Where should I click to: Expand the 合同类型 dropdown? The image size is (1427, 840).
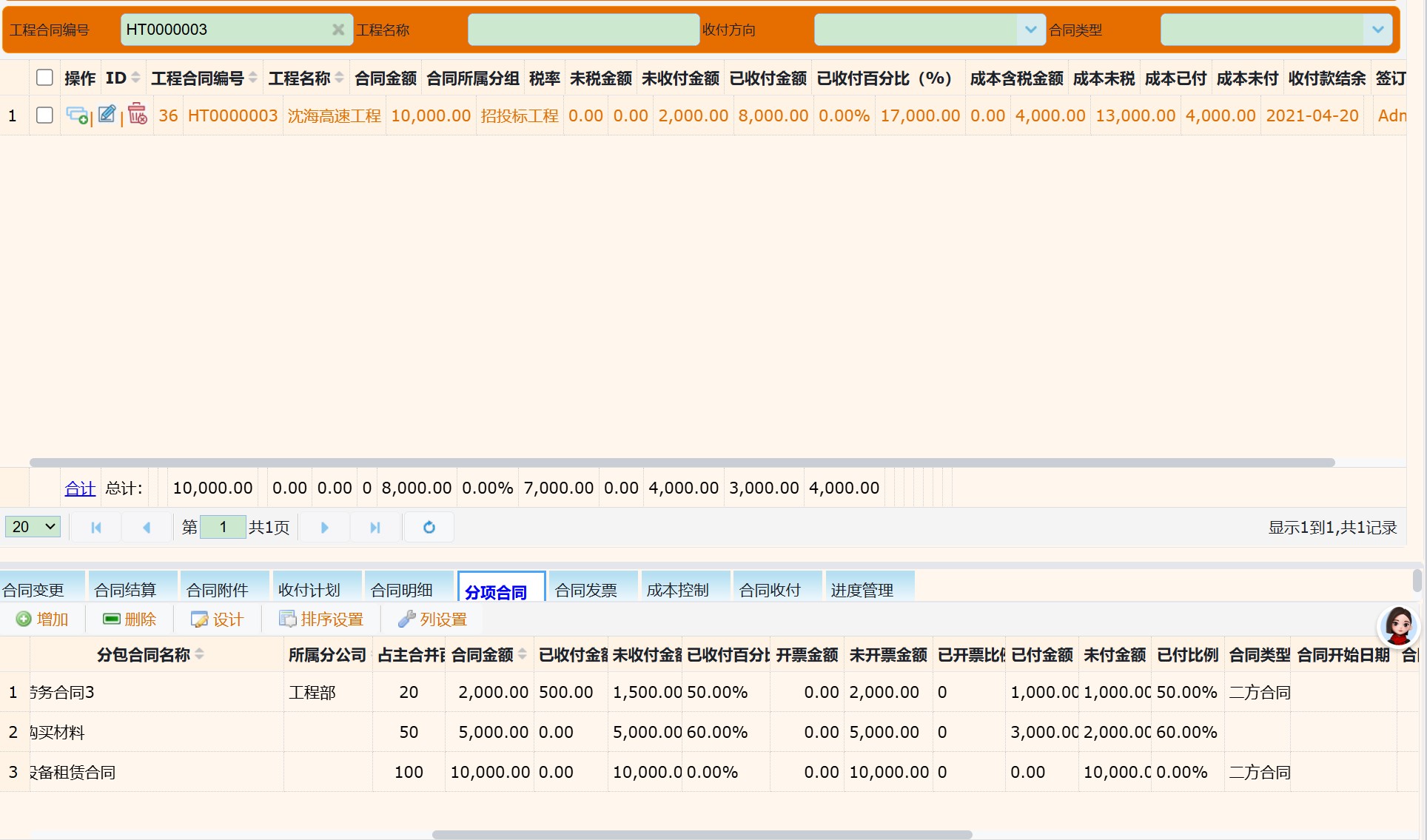[x=1377, y=30]
